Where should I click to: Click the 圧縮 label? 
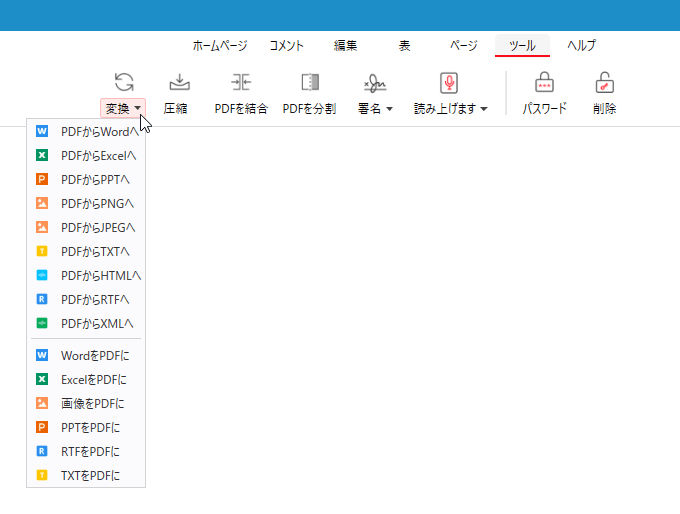(x=176, y=108)
